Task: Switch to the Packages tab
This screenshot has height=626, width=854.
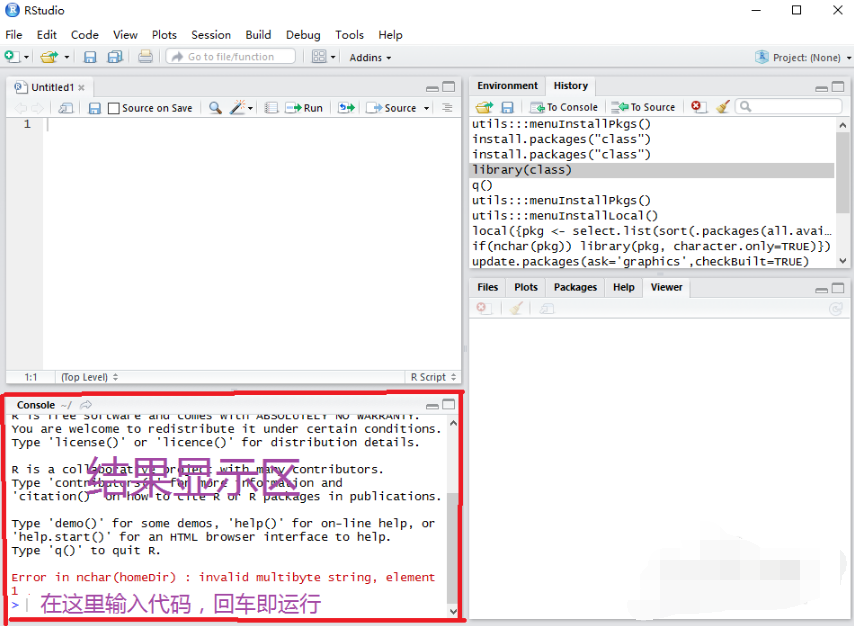Action: 575,287
